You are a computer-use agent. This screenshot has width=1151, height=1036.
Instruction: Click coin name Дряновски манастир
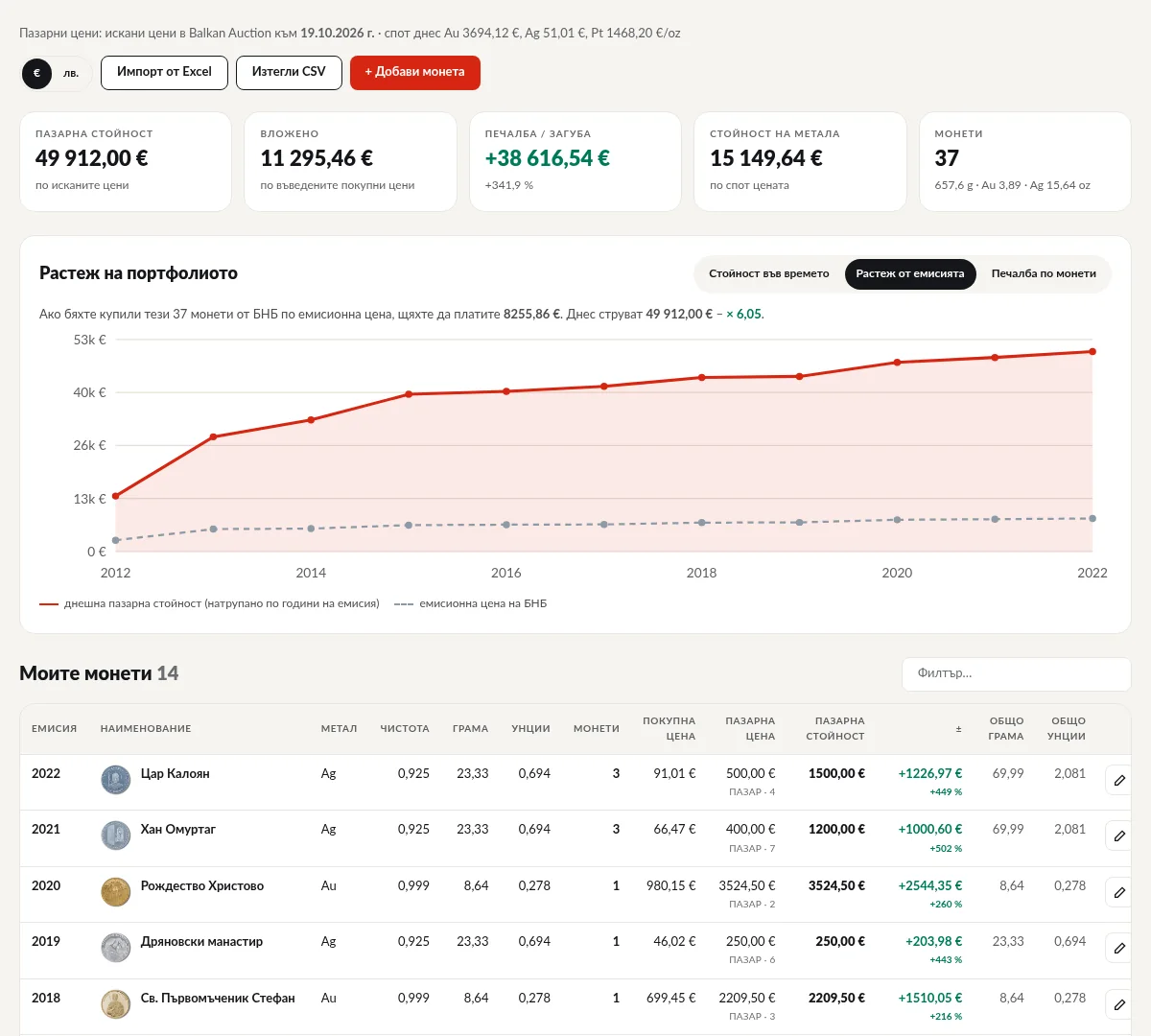(x=201, y=941)
